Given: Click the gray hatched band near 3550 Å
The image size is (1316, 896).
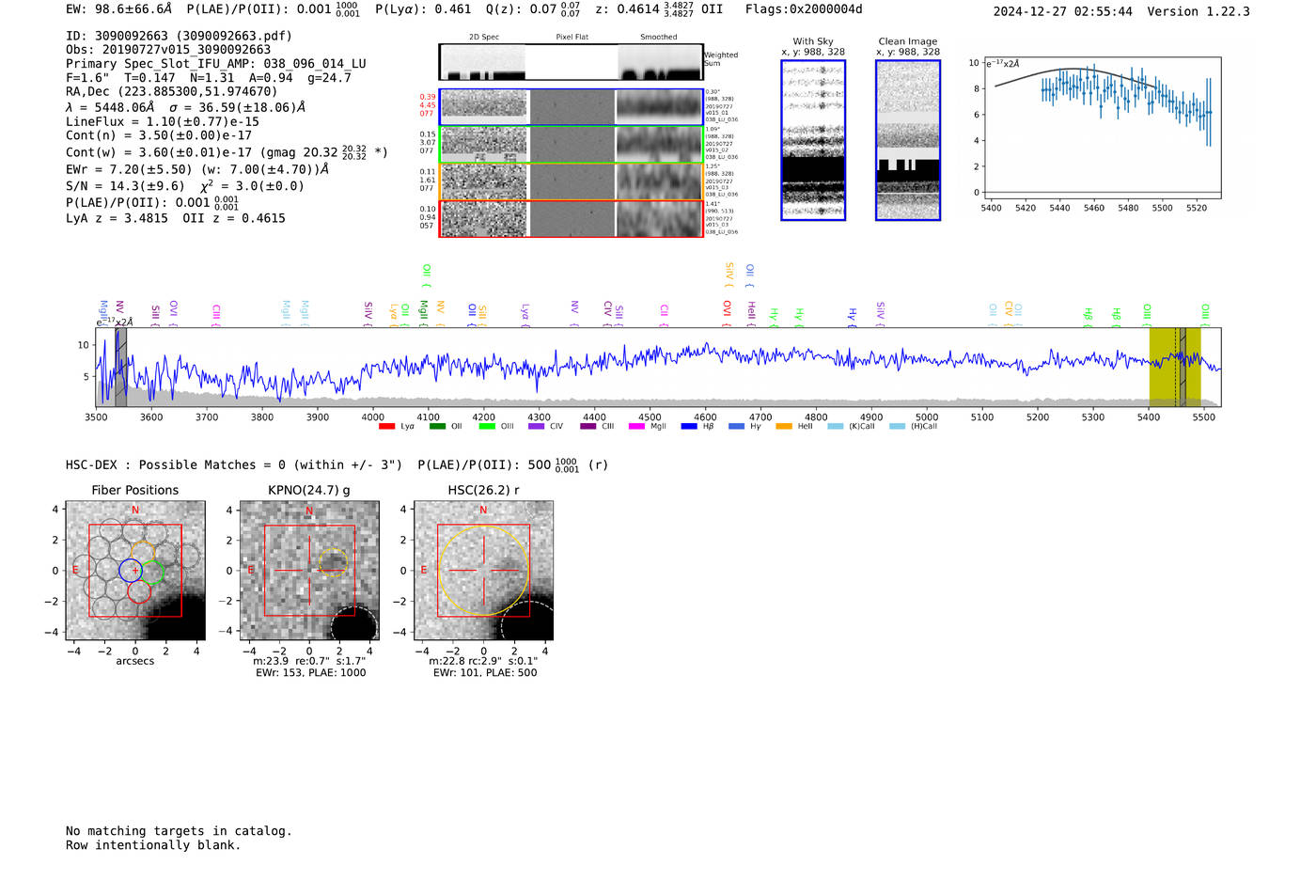Looking at the screenshot, I should pyautogui.click(x=120, y=367).
